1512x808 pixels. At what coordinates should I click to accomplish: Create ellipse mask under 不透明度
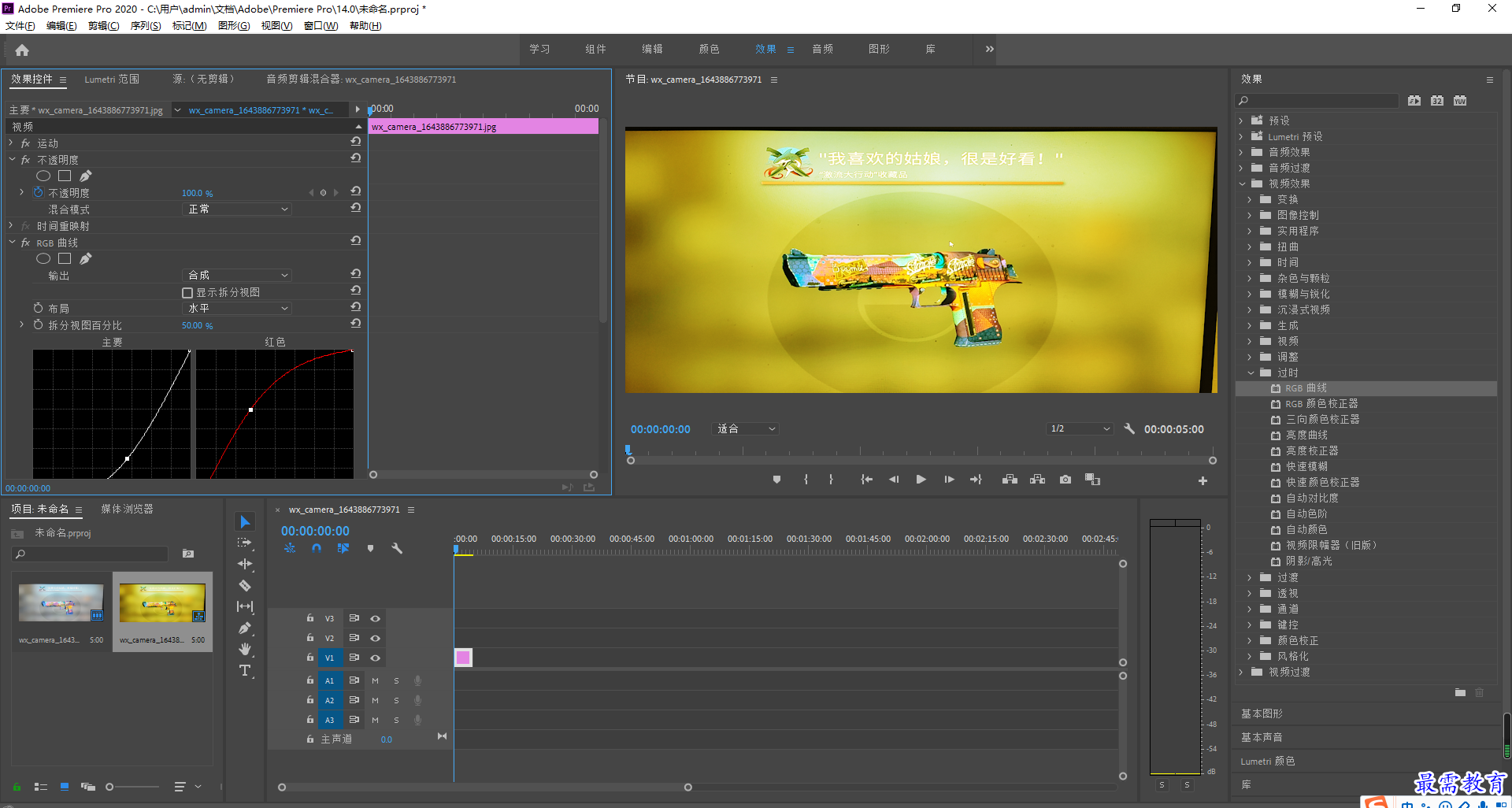point(43,176)
